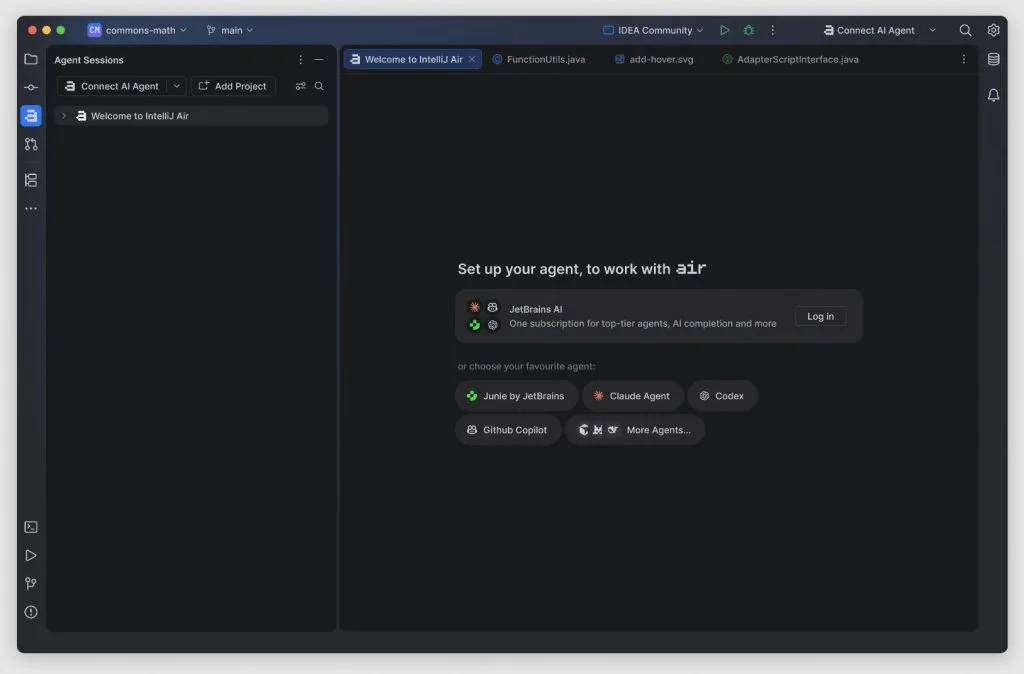Minimize the Agent Sessions panel
1024x674 pixels.
[319, 60]
